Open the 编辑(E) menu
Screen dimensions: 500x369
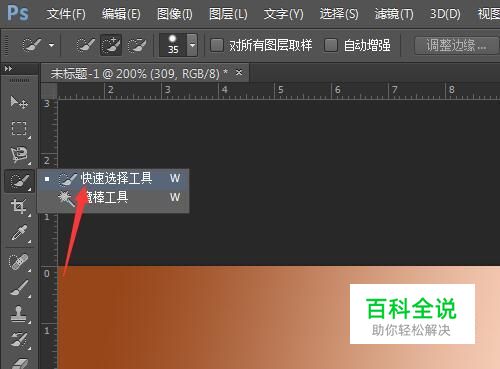(x=121, y=14)
